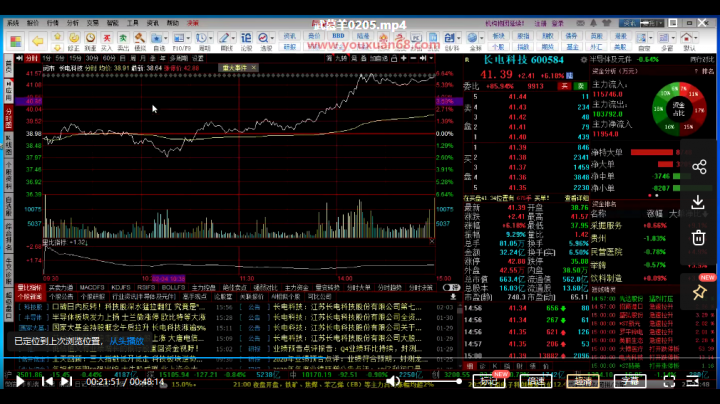
Task: Click the 从头播放 link
Action: tap(126, 341)
